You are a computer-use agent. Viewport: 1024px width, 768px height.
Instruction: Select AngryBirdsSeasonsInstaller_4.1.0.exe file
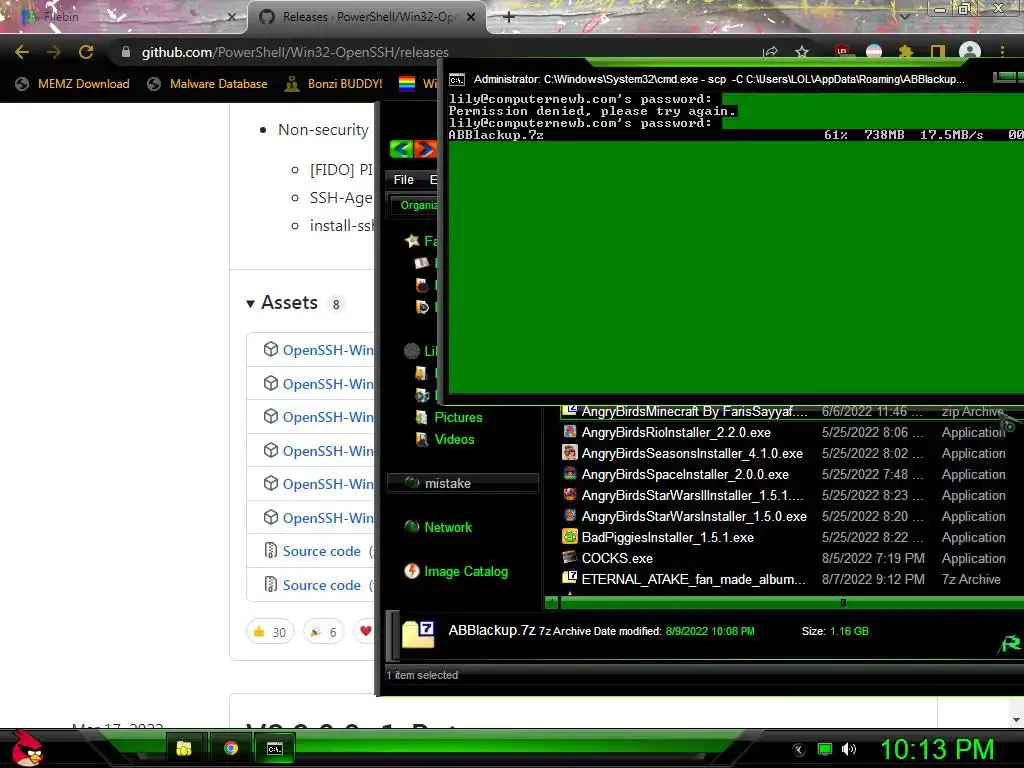[692, 453]
